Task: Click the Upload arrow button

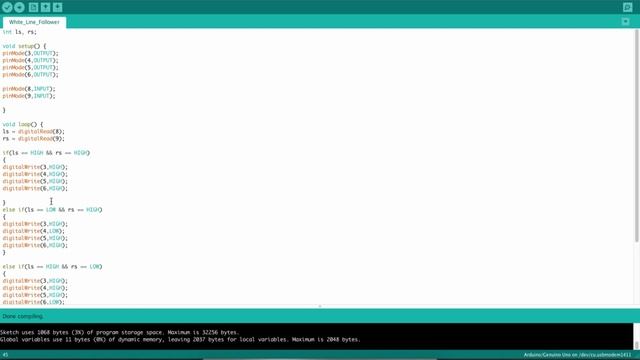Action: coord(19,7)
